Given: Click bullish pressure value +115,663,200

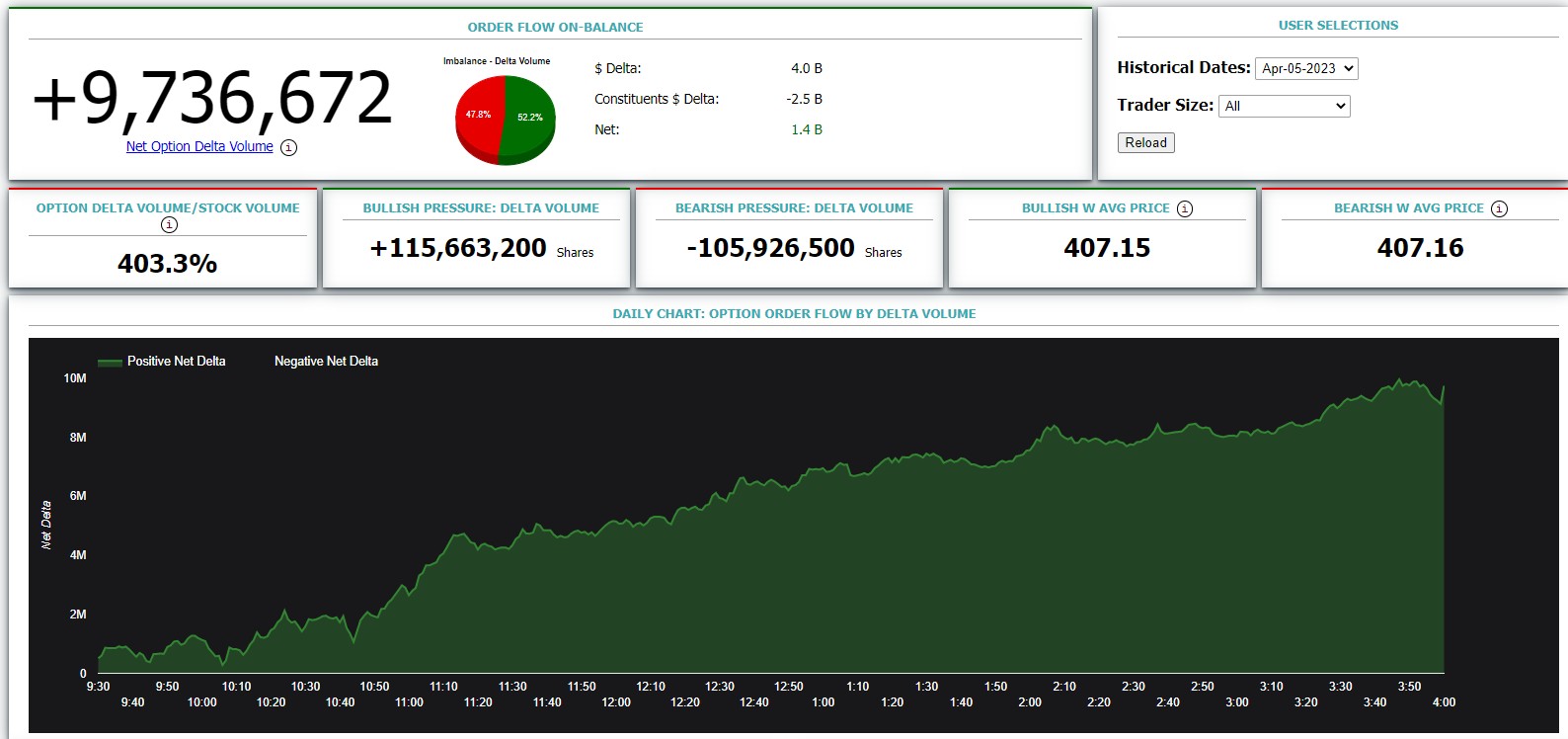Looking at the screenshot, I should 458,248.
